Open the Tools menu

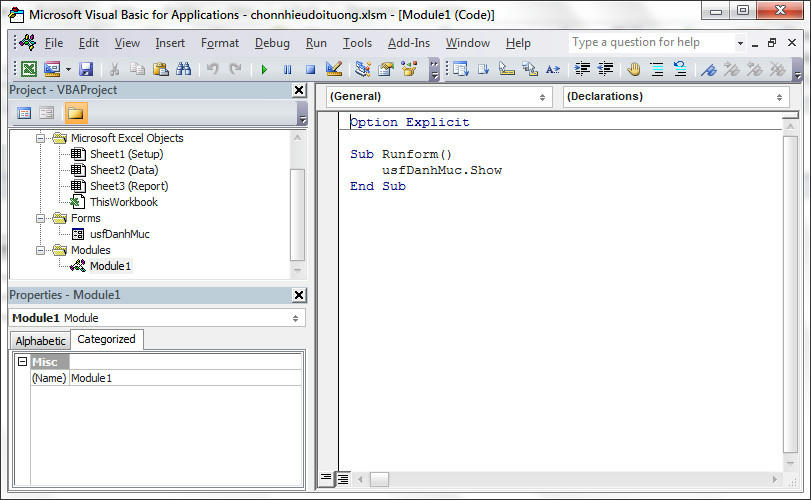[357, 43]
